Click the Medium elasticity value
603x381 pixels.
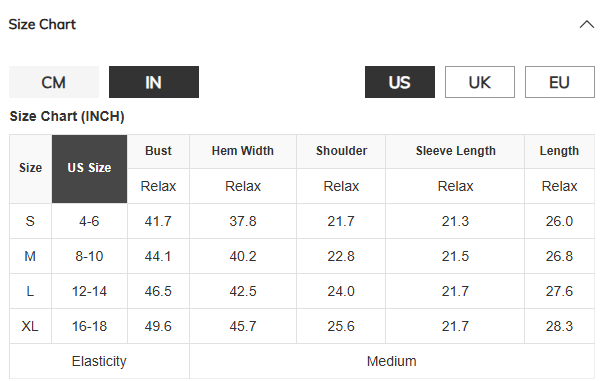pyautogui.click(x=391, y=361)
